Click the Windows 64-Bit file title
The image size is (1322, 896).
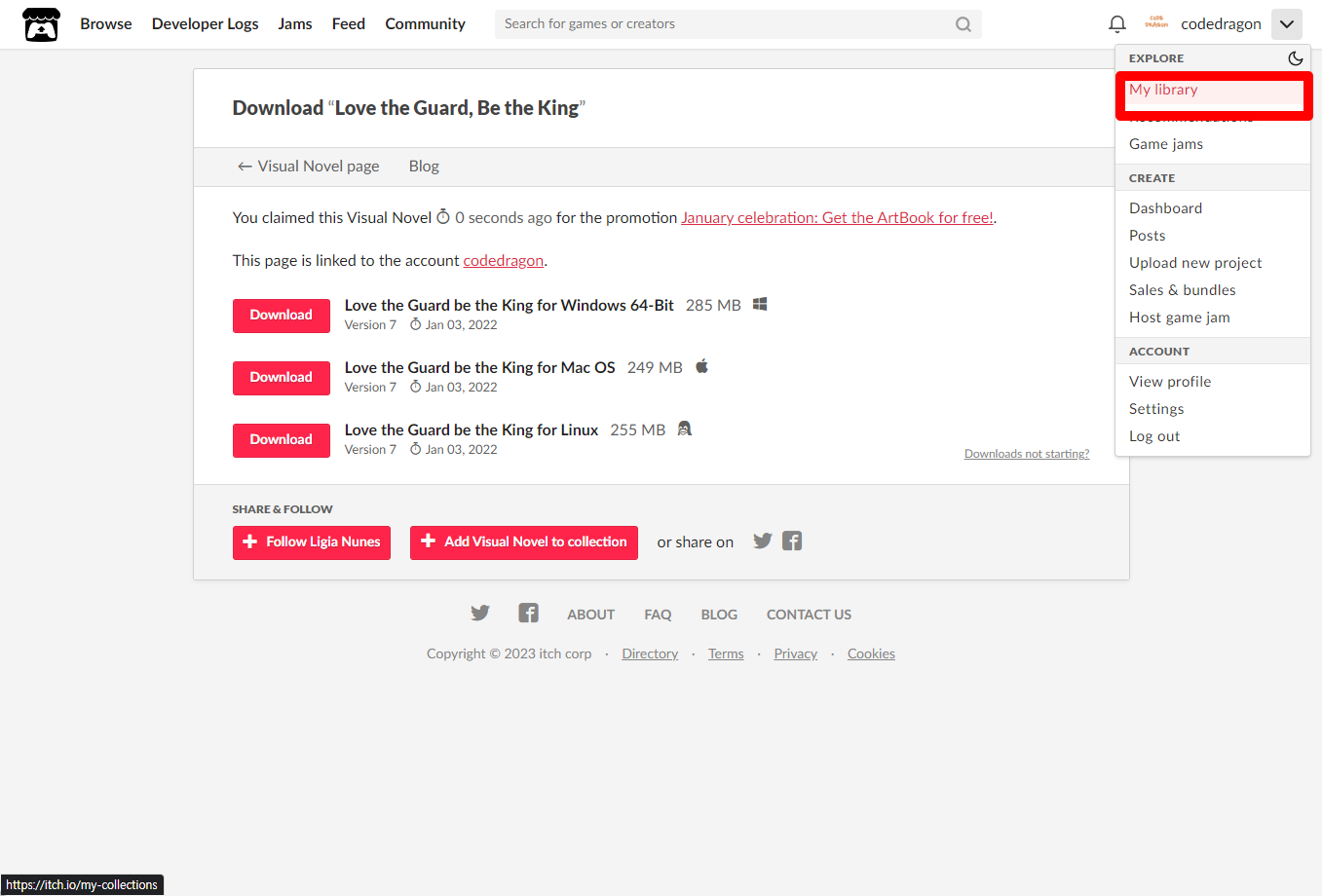tap(510, 306)
